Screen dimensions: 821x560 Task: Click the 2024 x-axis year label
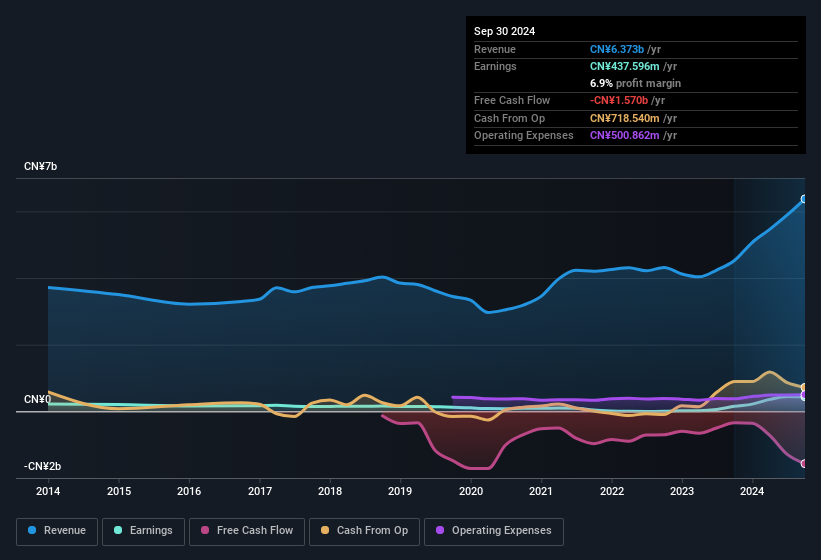click(x=752, y=491)
